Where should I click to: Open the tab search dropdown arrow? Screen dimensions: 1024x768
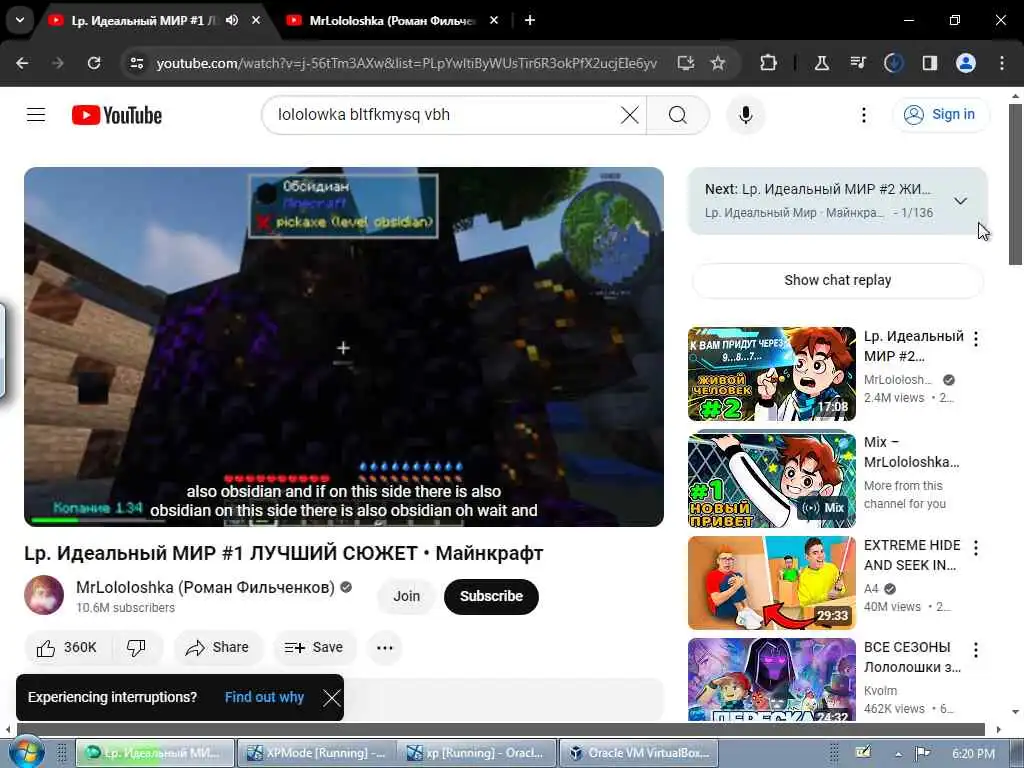pyautogui.click(x=20, y=20)
